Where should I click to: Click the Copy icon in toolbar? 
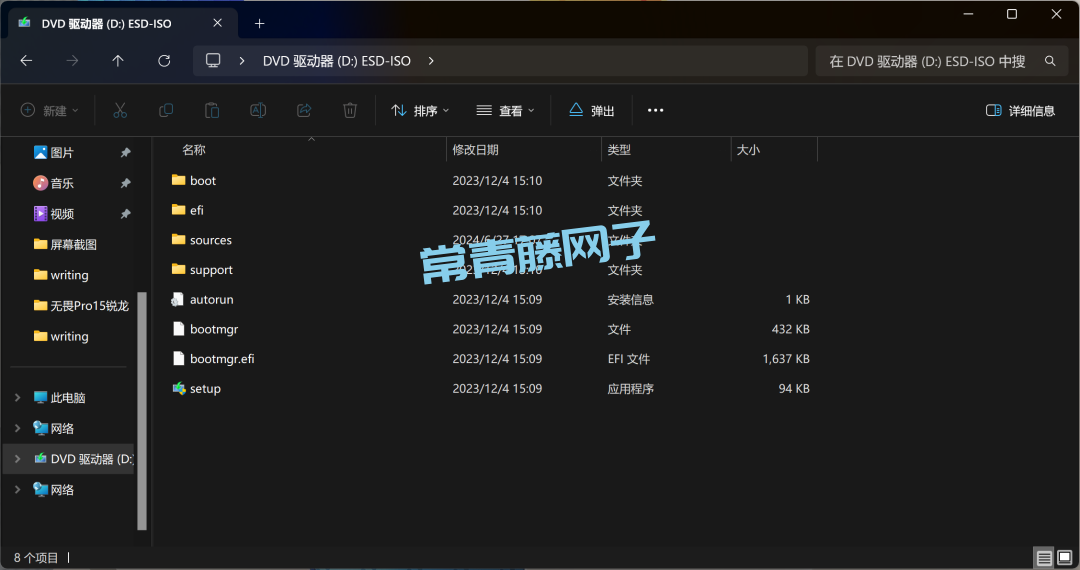166,110
